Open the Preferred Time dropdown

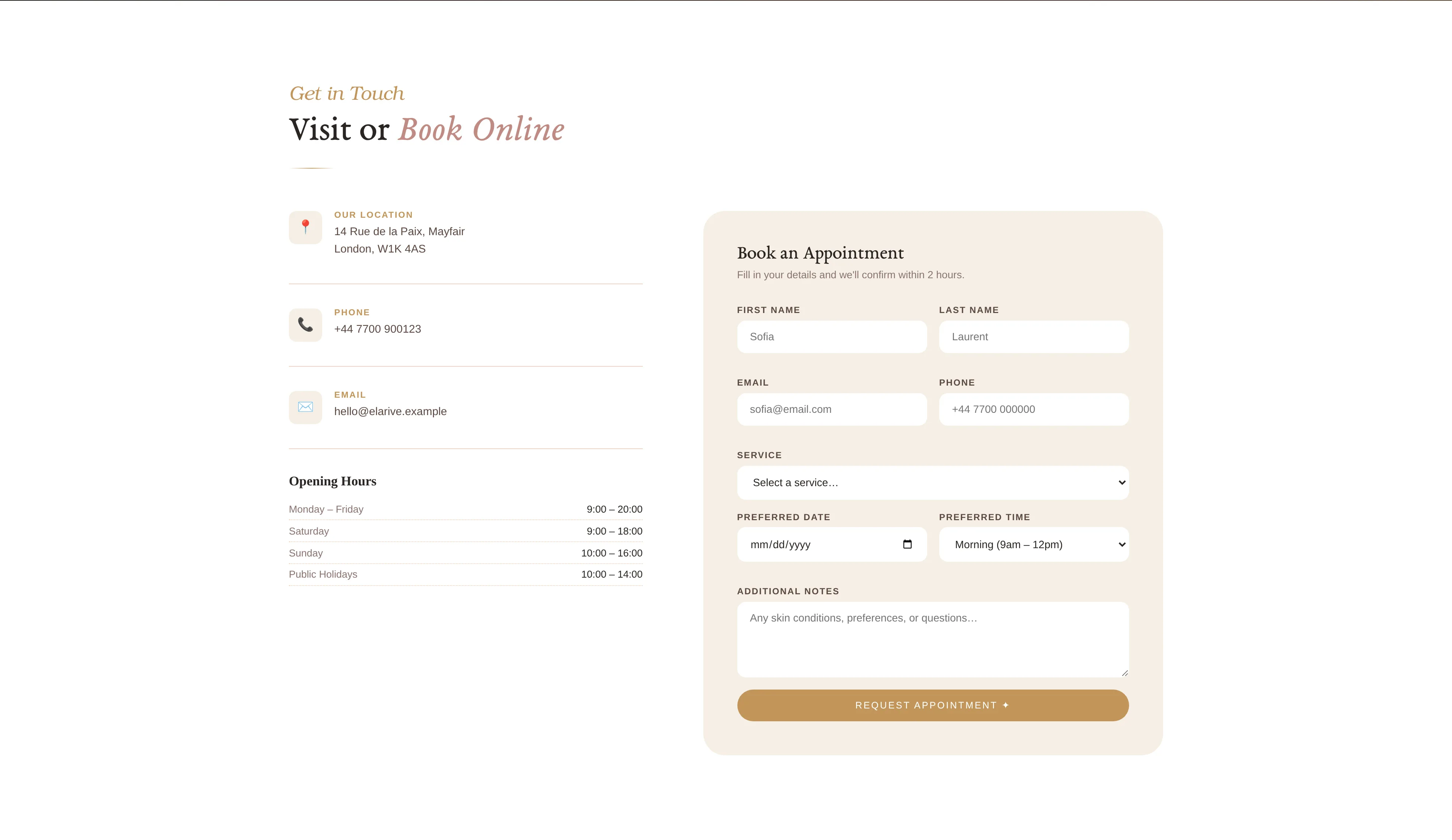(x=1034, y=544)
